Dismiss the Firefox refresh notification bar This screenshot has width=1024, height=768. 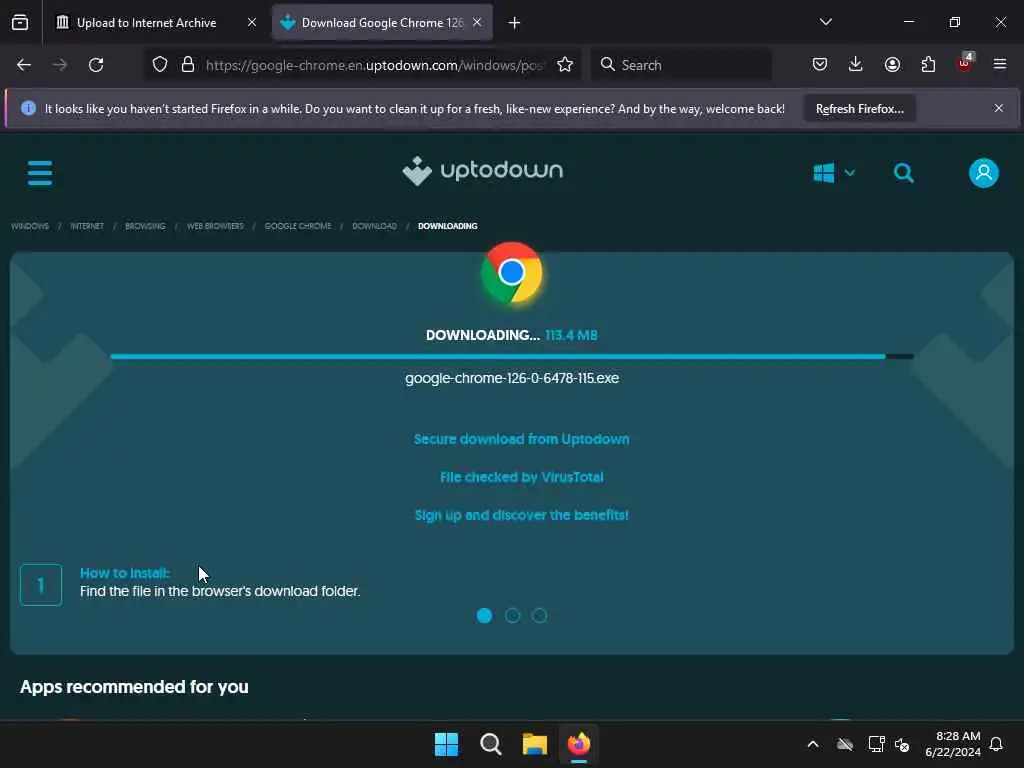tap(999, 108)
